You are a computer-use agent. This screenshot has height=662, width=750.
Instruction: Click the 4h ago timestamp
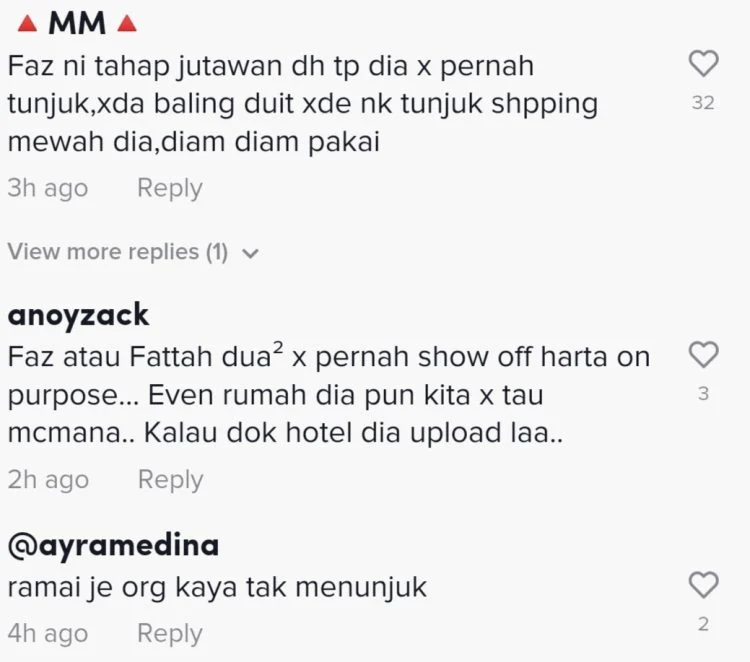[x=48, y=634]
